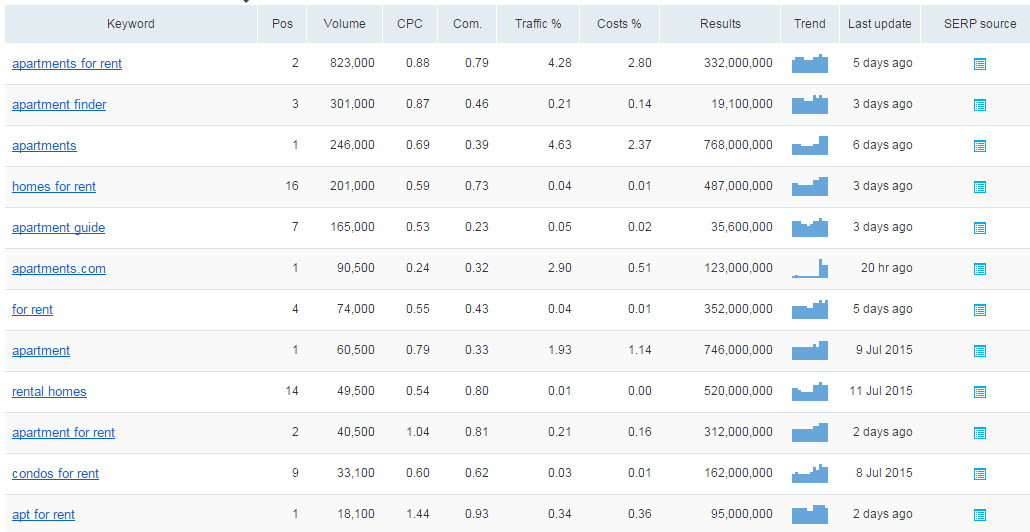Sort by Traffic % column header
1030x532 pixels.
pos(538,24)
